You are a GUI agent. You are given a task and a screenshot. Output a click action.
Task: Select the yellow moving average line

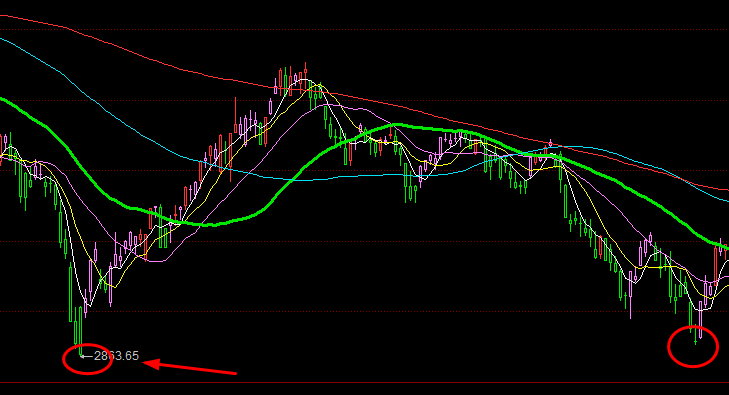pos(115,287)
